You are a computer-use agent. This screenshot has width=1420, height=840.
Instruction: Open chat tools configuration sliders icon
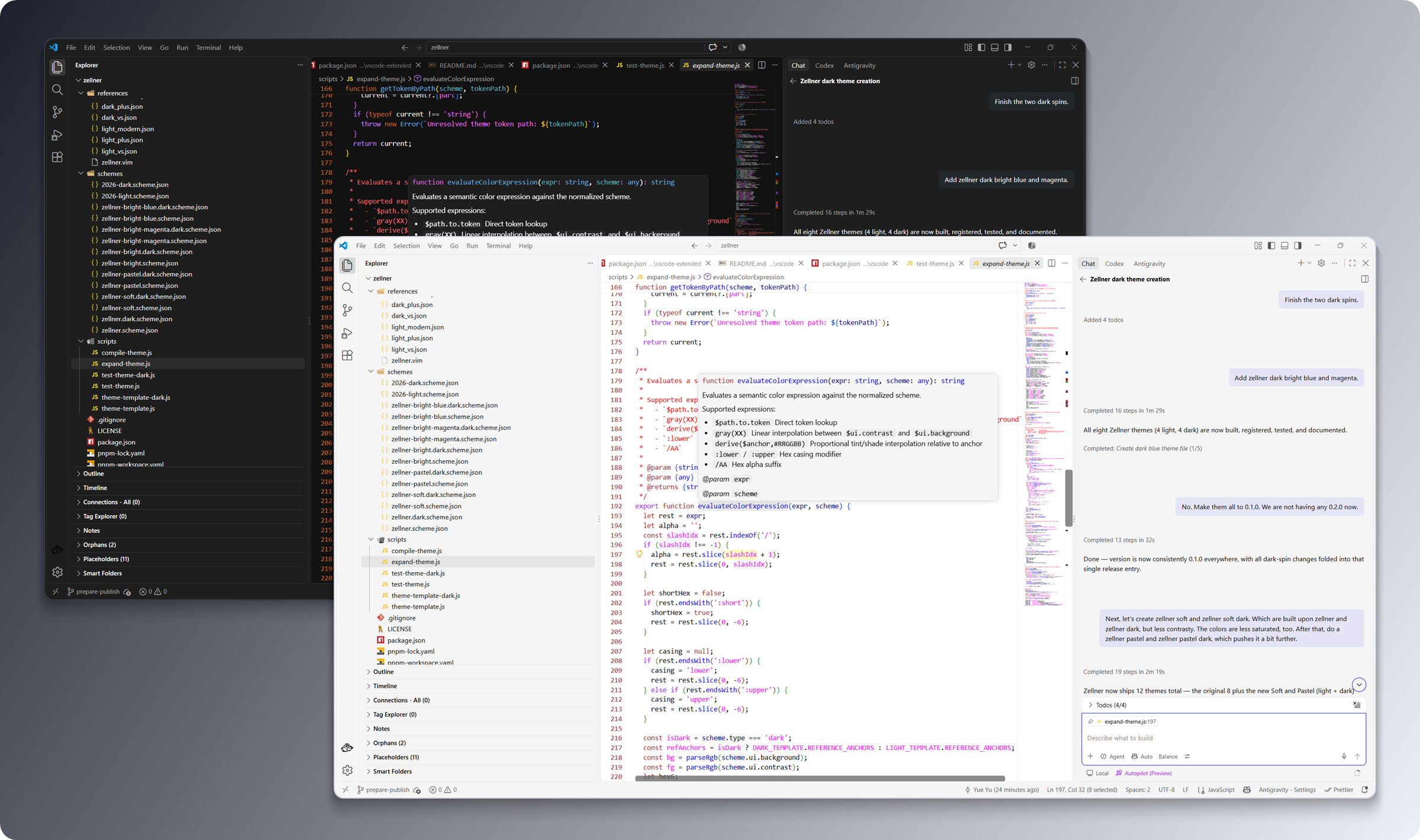pos(1187,757)
